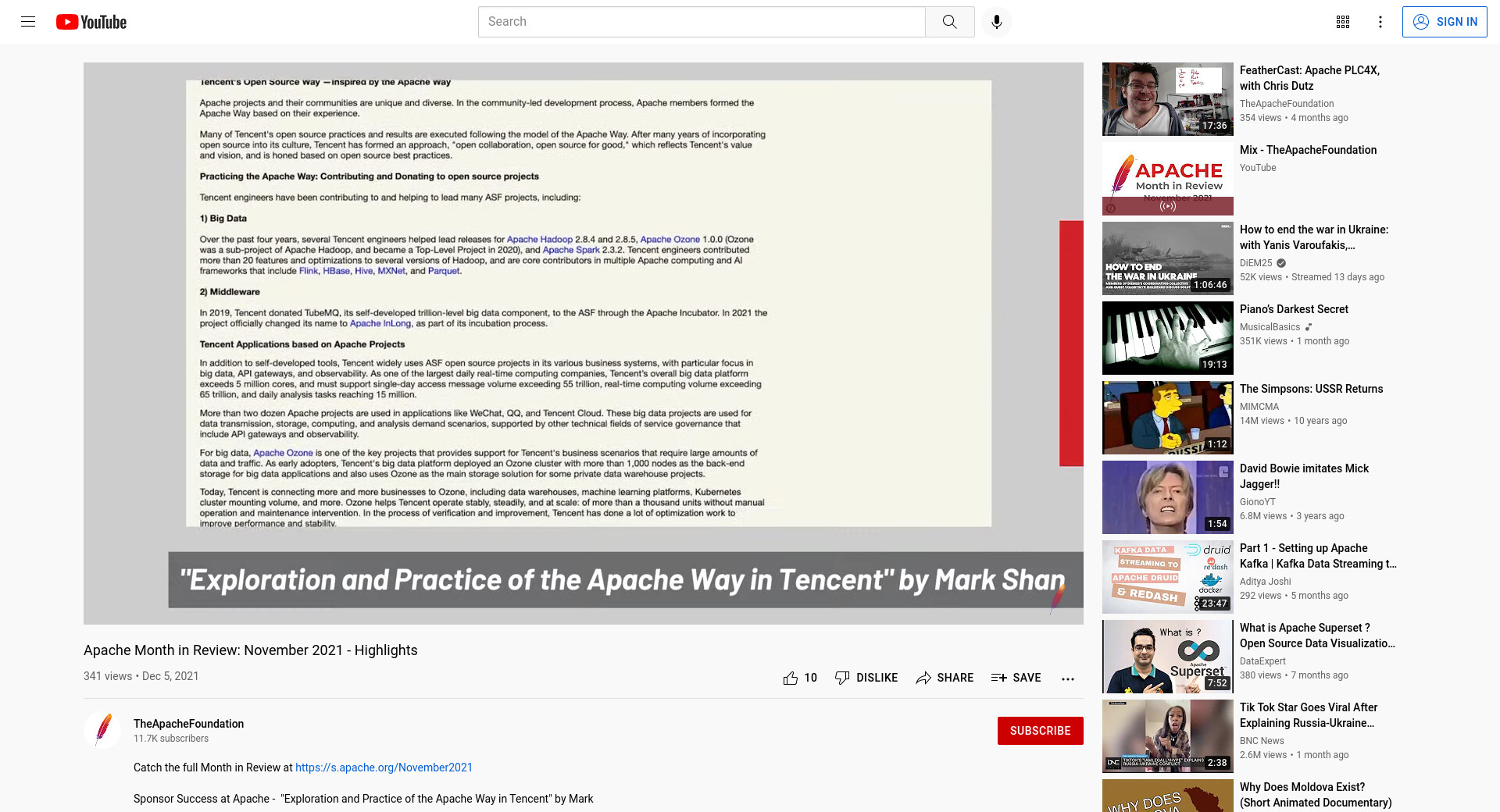Screen dimensions: 1500x812
Task: Click the Apache feather logo in the video corner
Action: pyautogui.click(x=1057, y=597)
